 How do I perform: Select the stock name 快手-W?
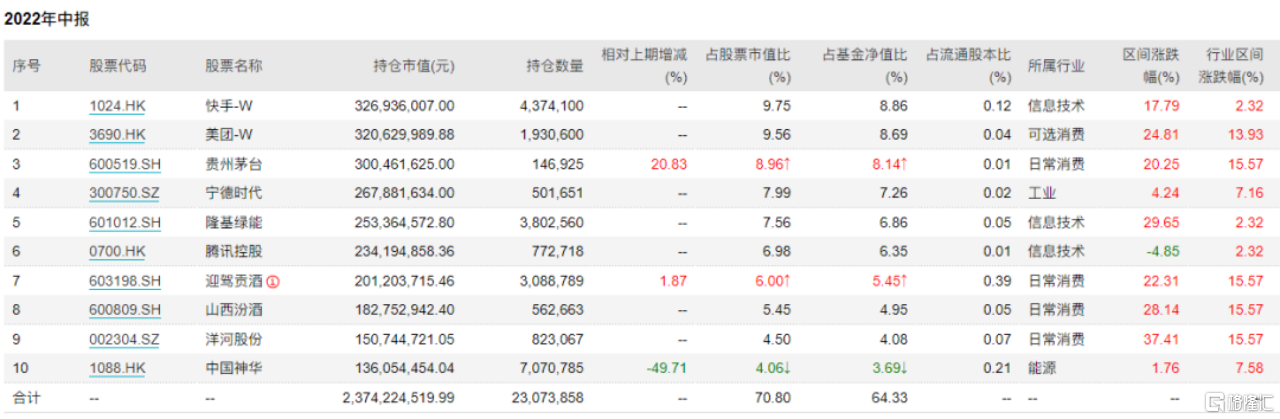click(x=228, y=105)
